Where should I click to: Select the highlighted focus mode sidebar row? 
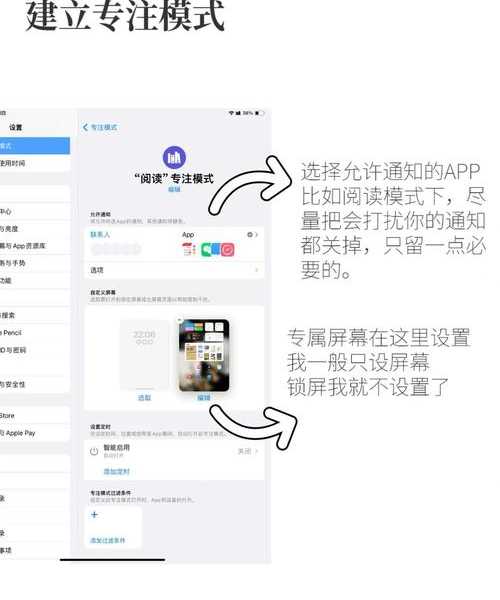(34, 146)
